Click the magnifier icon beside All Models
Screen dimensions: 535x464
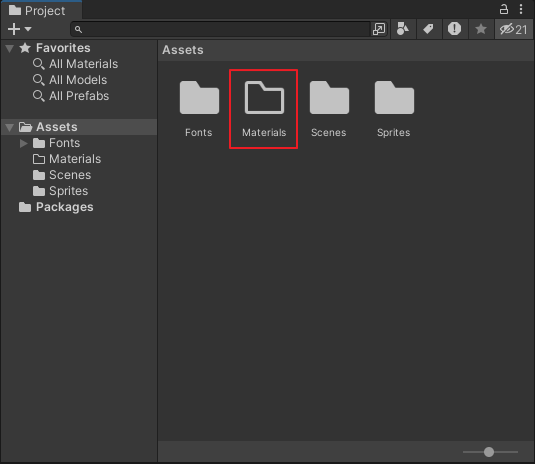pos(39,80)
